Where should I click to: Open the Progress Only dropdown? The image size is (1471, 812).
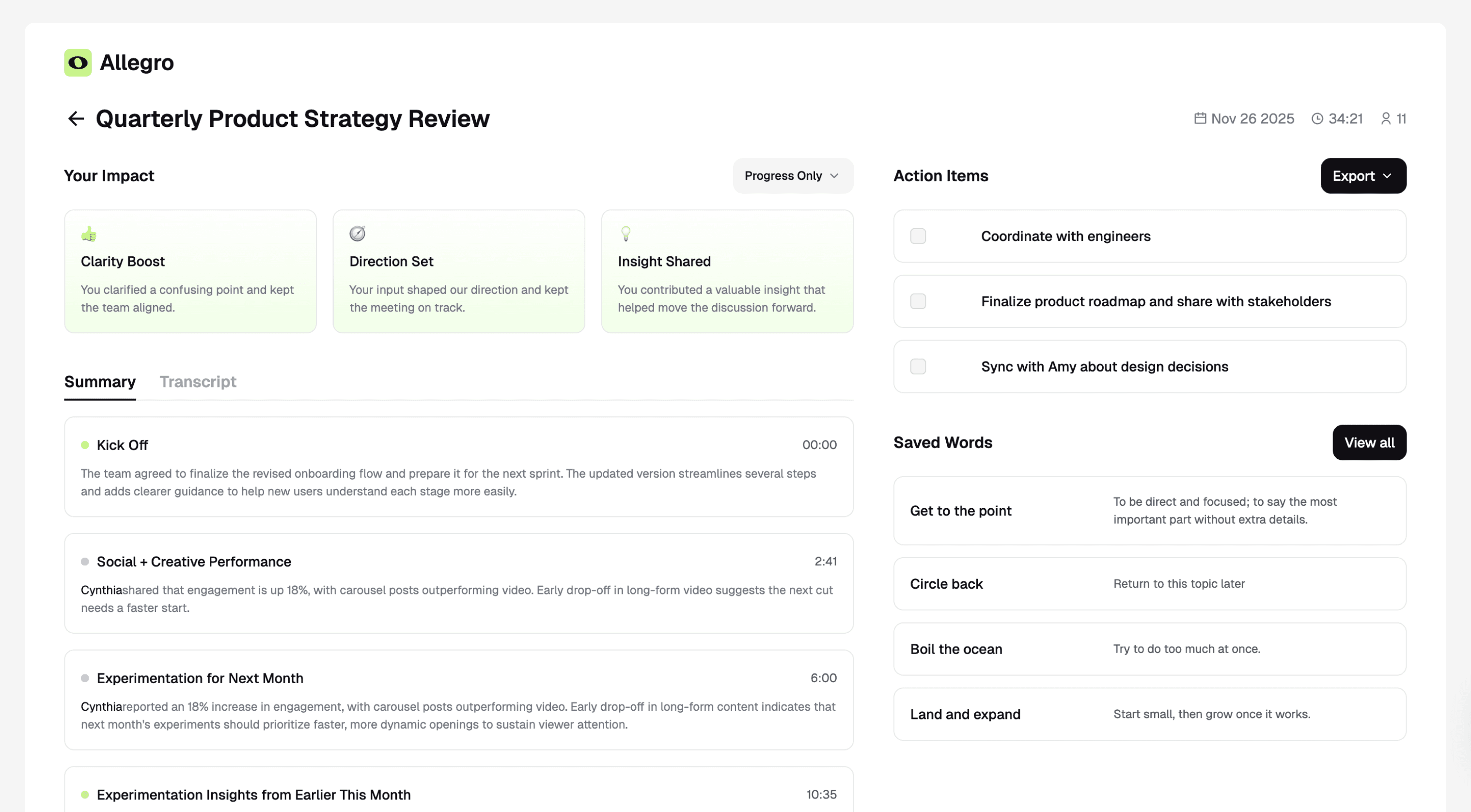coord(793,176)
